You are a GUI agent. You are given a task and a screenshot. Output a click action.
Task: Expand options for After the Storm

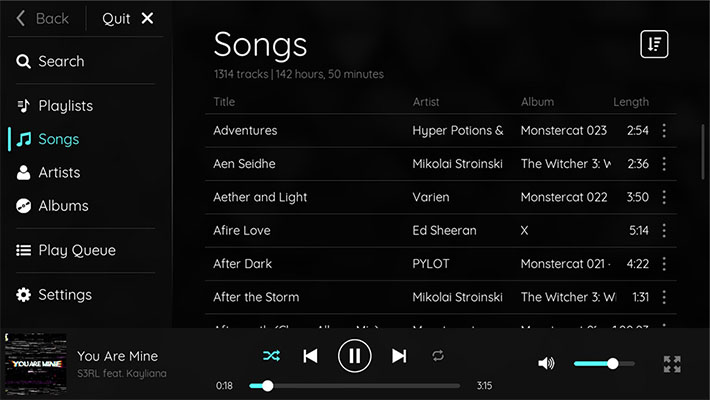click(x=664, y=297)
